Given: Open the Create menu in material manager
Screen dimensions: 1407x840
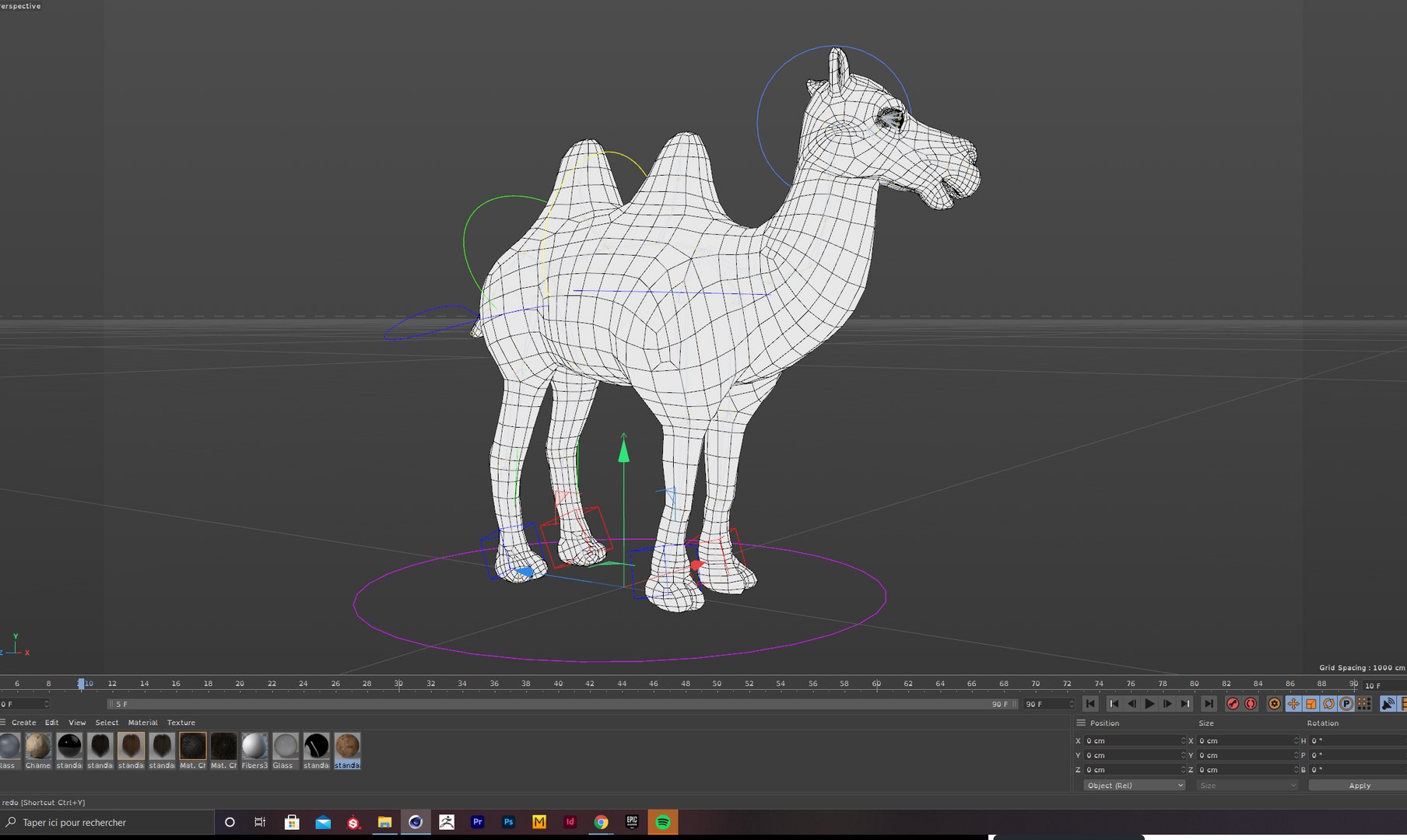Looking at the screenshot, I should (x=23, y=723).
